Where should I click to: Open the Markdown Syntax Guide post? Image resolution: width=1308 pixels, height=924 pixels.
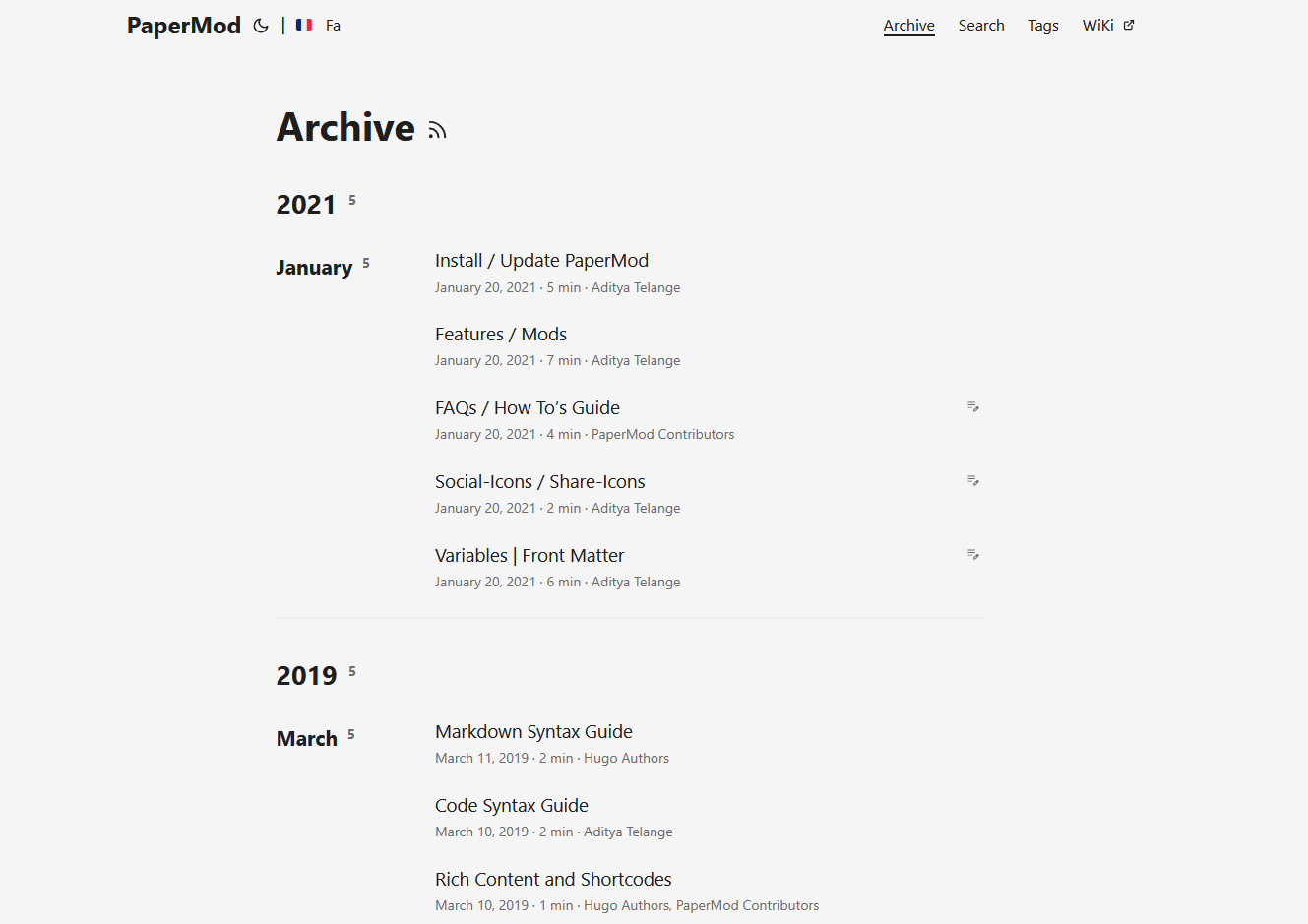click(533, 732)
